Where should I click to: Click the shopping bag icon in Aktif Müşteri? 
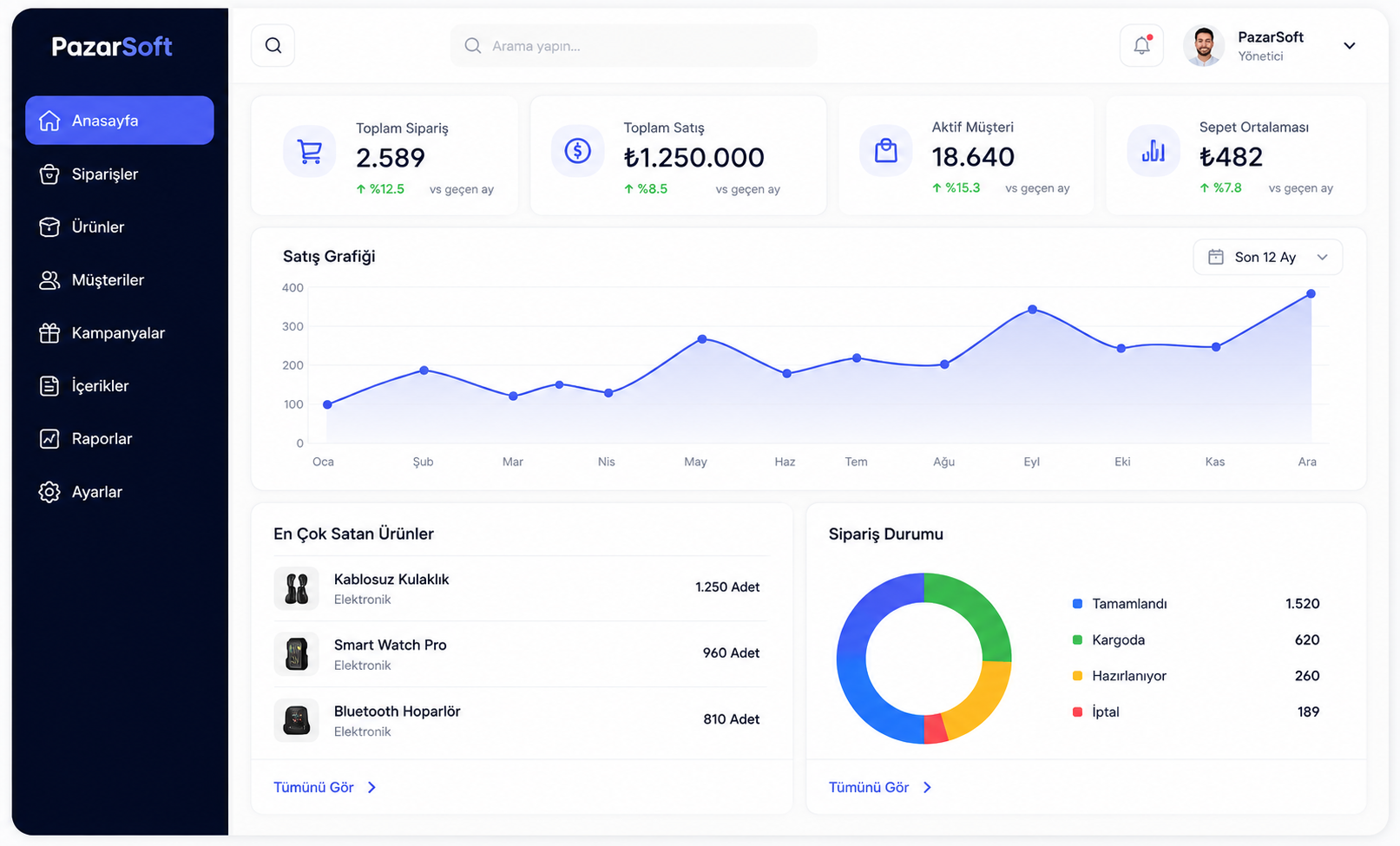(885, 150)
